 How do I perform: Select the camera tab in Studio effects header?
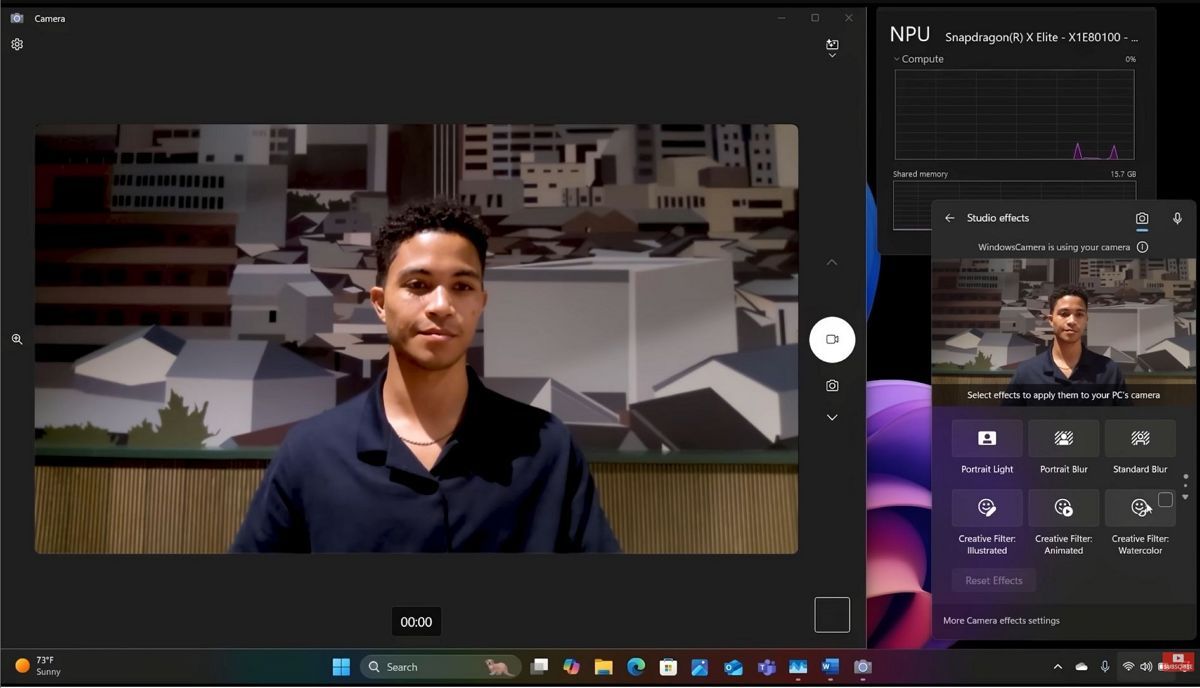(x=1143, y=218)
